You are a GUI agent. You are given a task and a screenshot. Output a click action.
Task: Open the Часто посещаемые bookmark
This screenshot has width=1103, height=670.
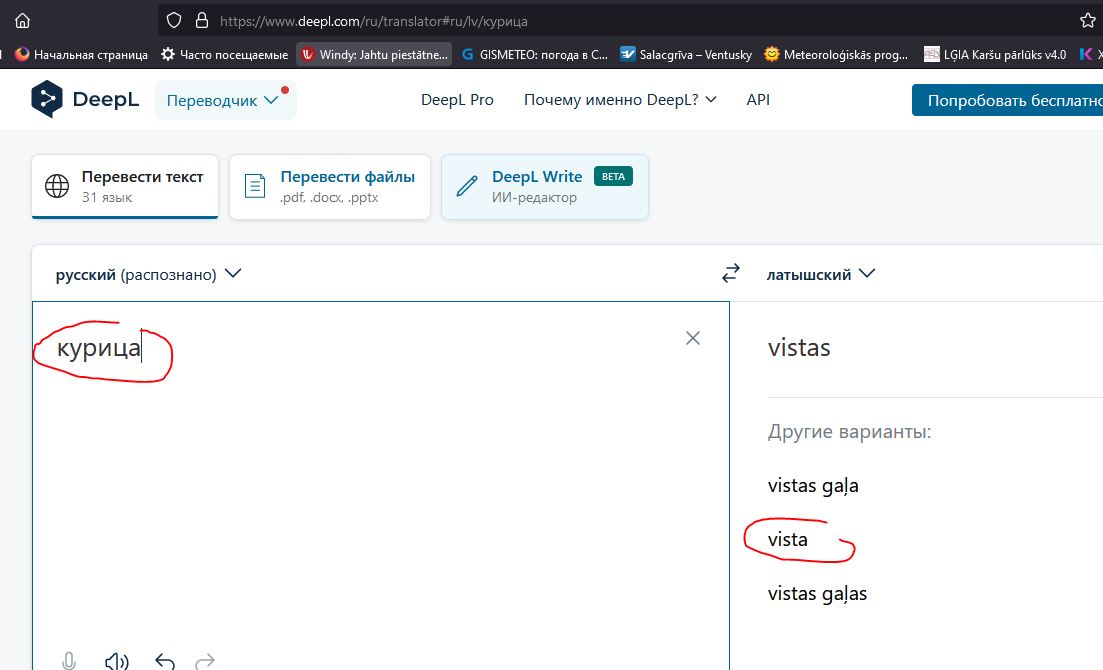point(224,54)
